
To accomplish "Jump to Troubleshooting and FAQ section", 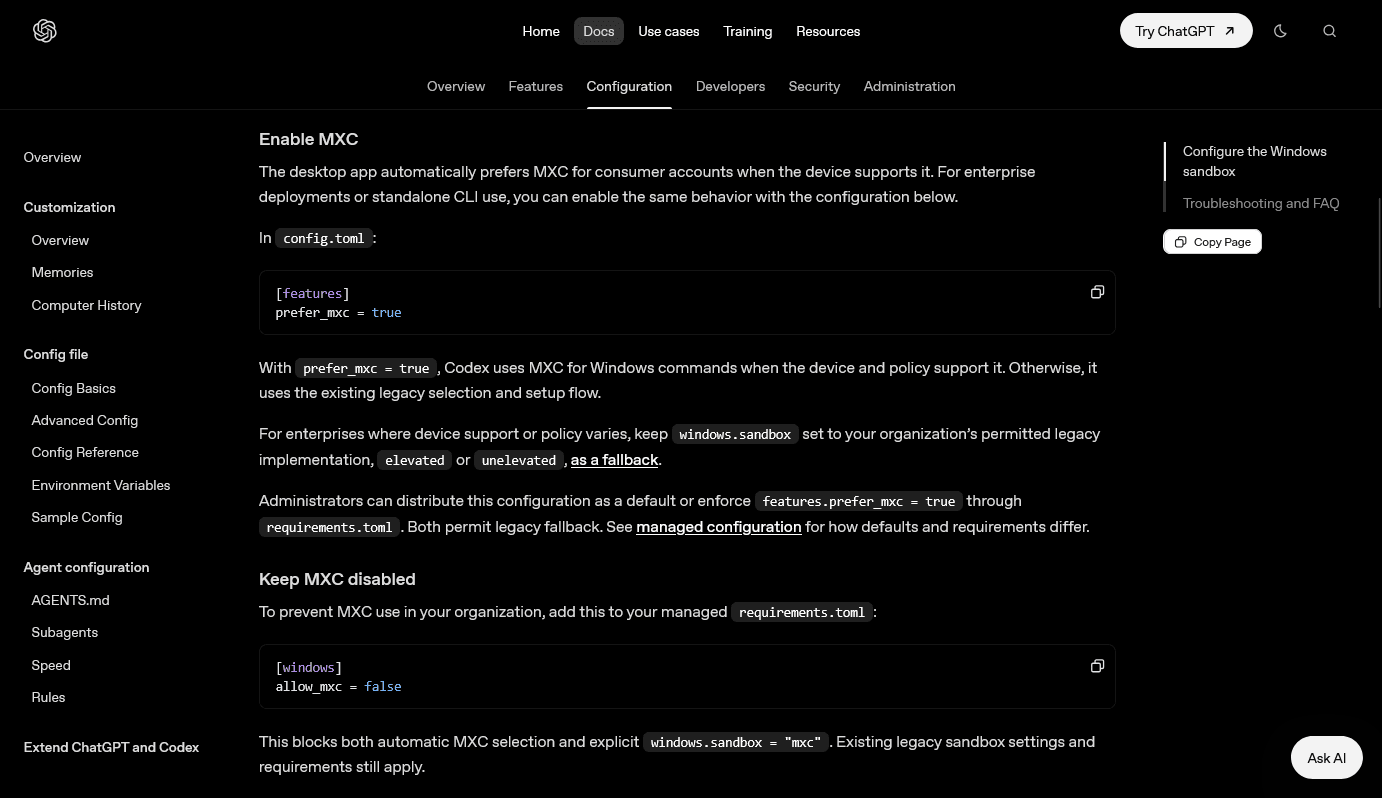I will click(x=1261, y=204).
